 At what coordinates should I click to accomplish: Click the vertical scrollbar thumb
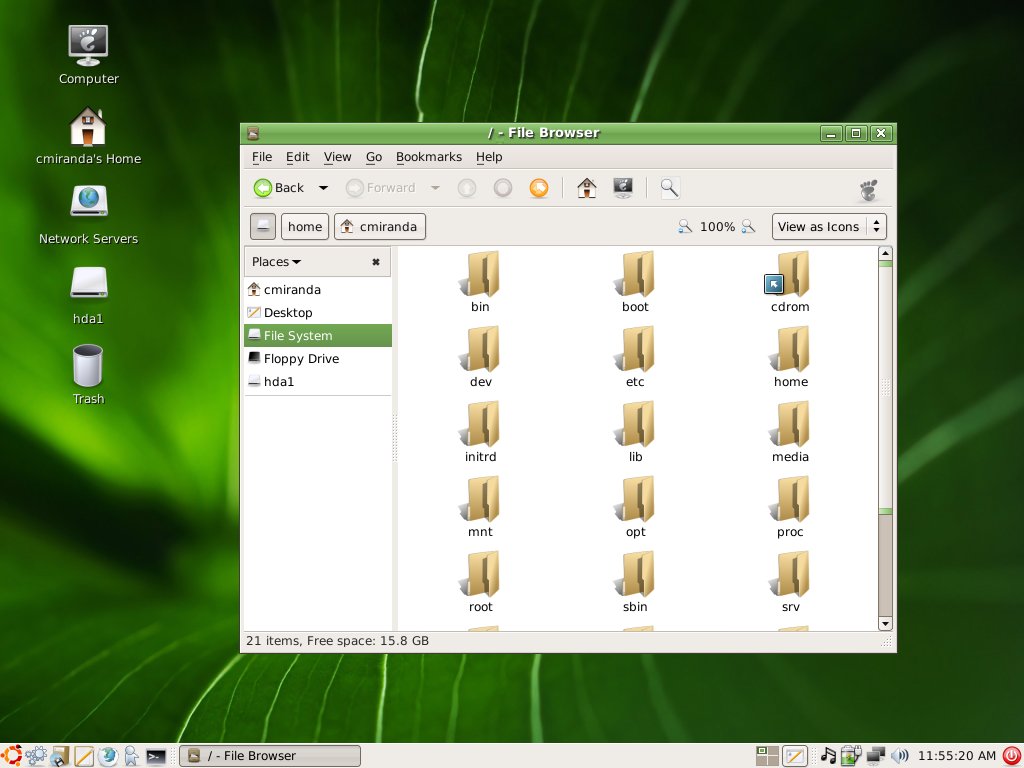(885, 387)
